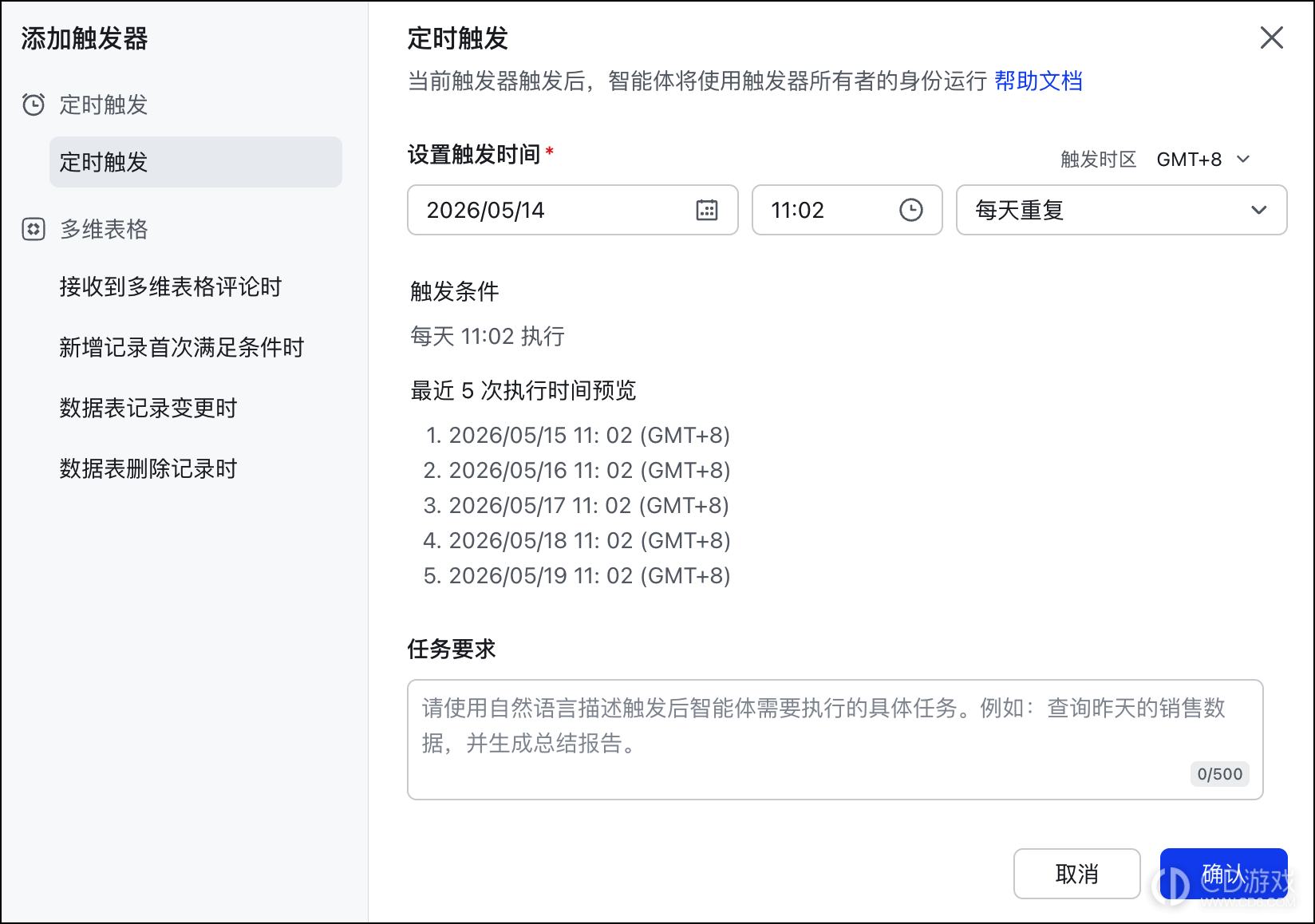Click the 确认 button
The height and width of the screenshot is (924, 1315).
click(1224, 874)
